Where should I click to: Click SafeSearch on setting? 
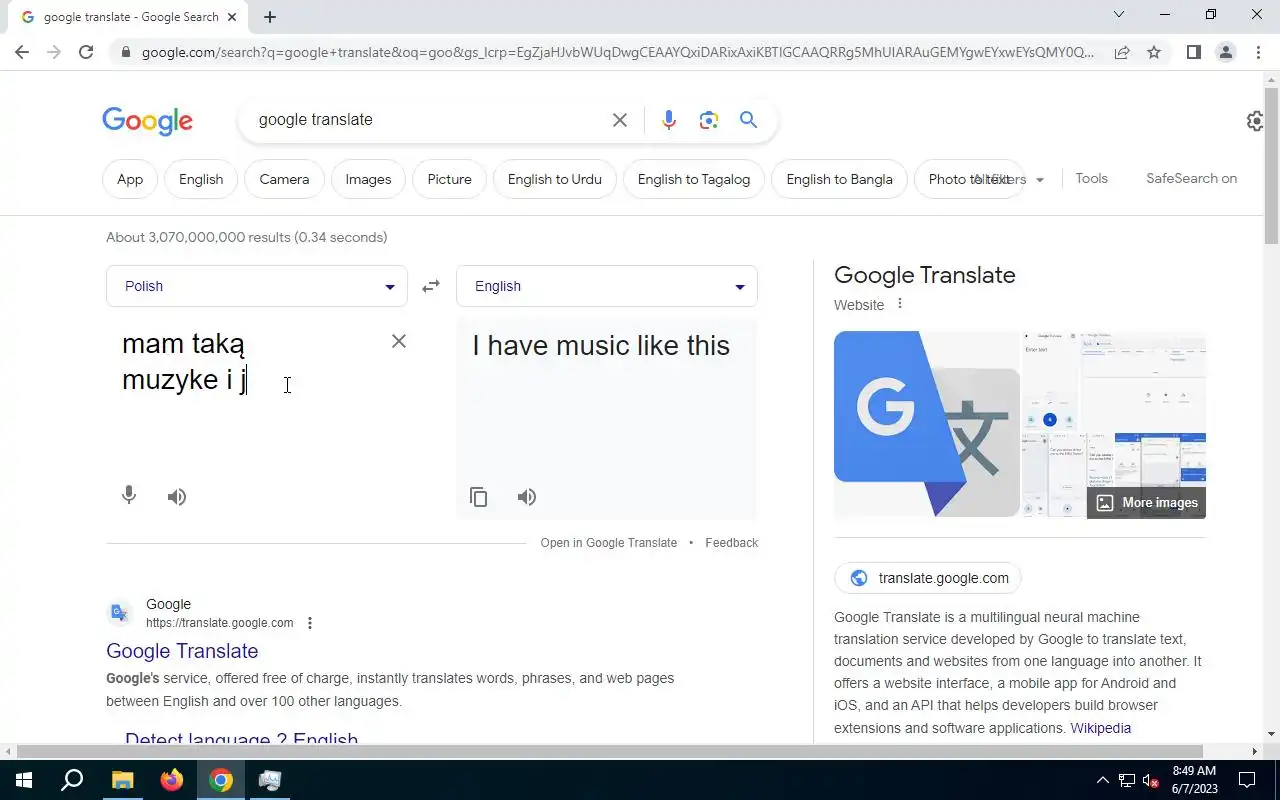1191,178
